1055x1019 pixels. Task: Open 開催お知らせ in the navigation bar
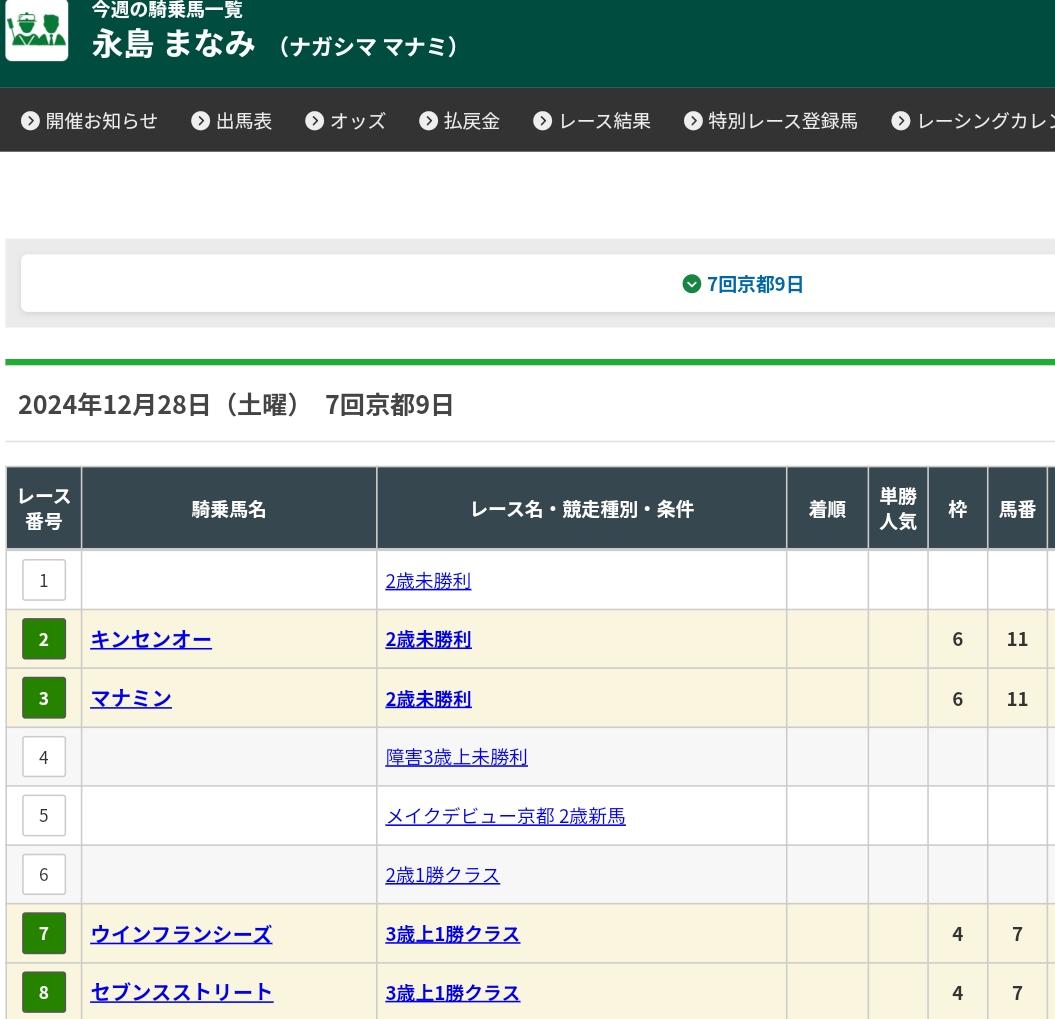point(90,121)
